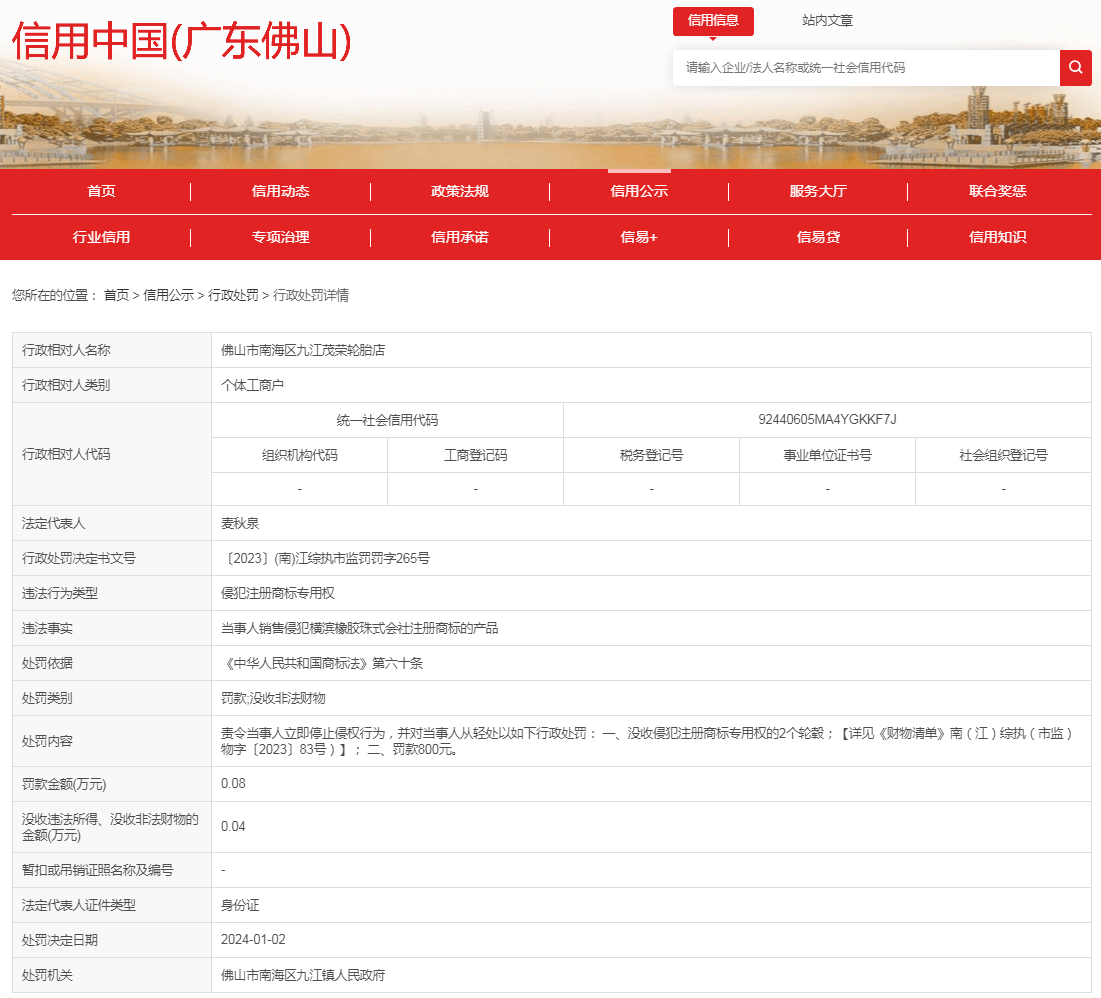This screenshot has width=1101, height=998.
Task: Go to 信易贷 in navigation bar
Action: point(818,238)
